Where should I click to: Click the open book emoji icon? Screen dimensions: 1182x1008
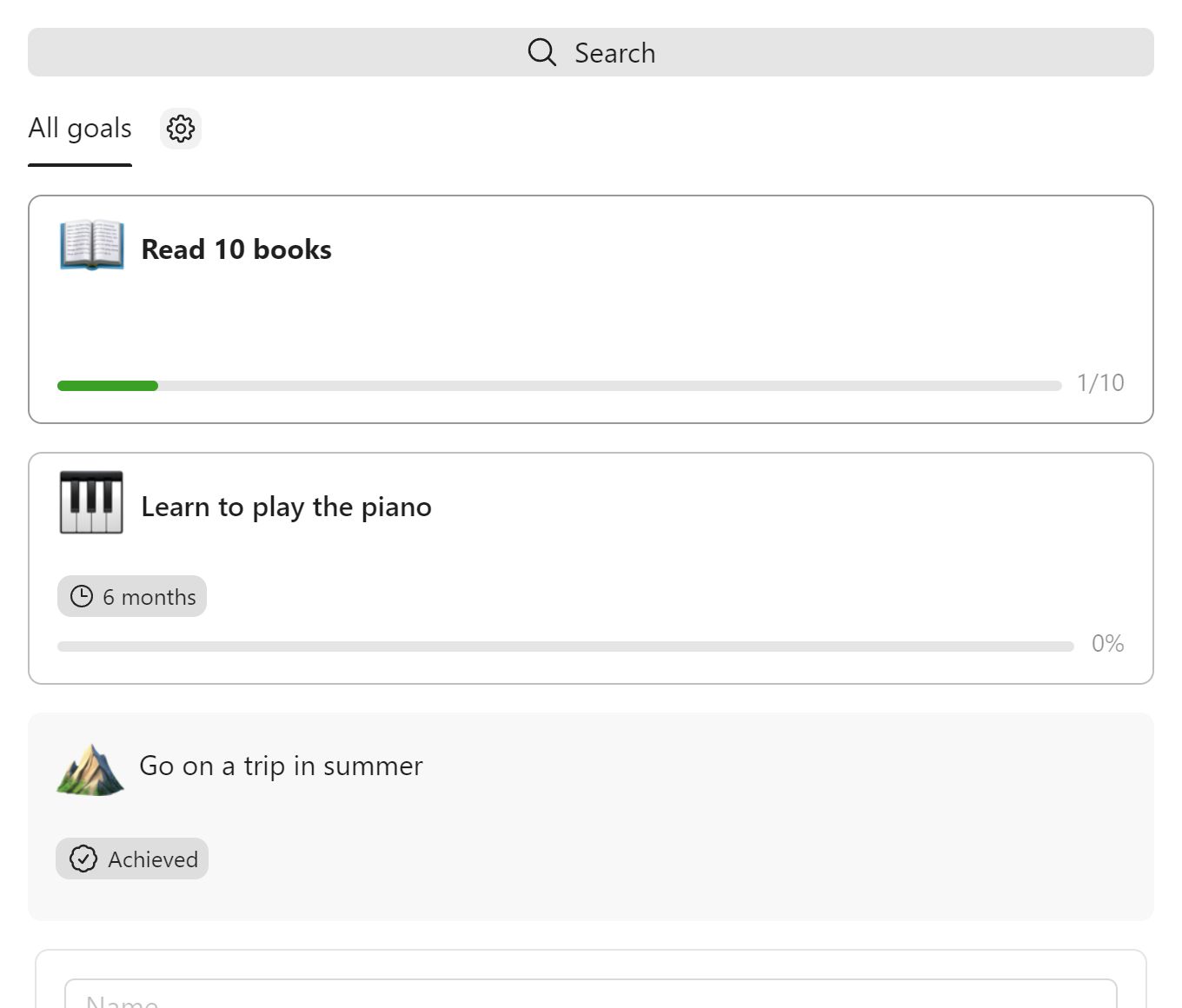coord(91,246)
